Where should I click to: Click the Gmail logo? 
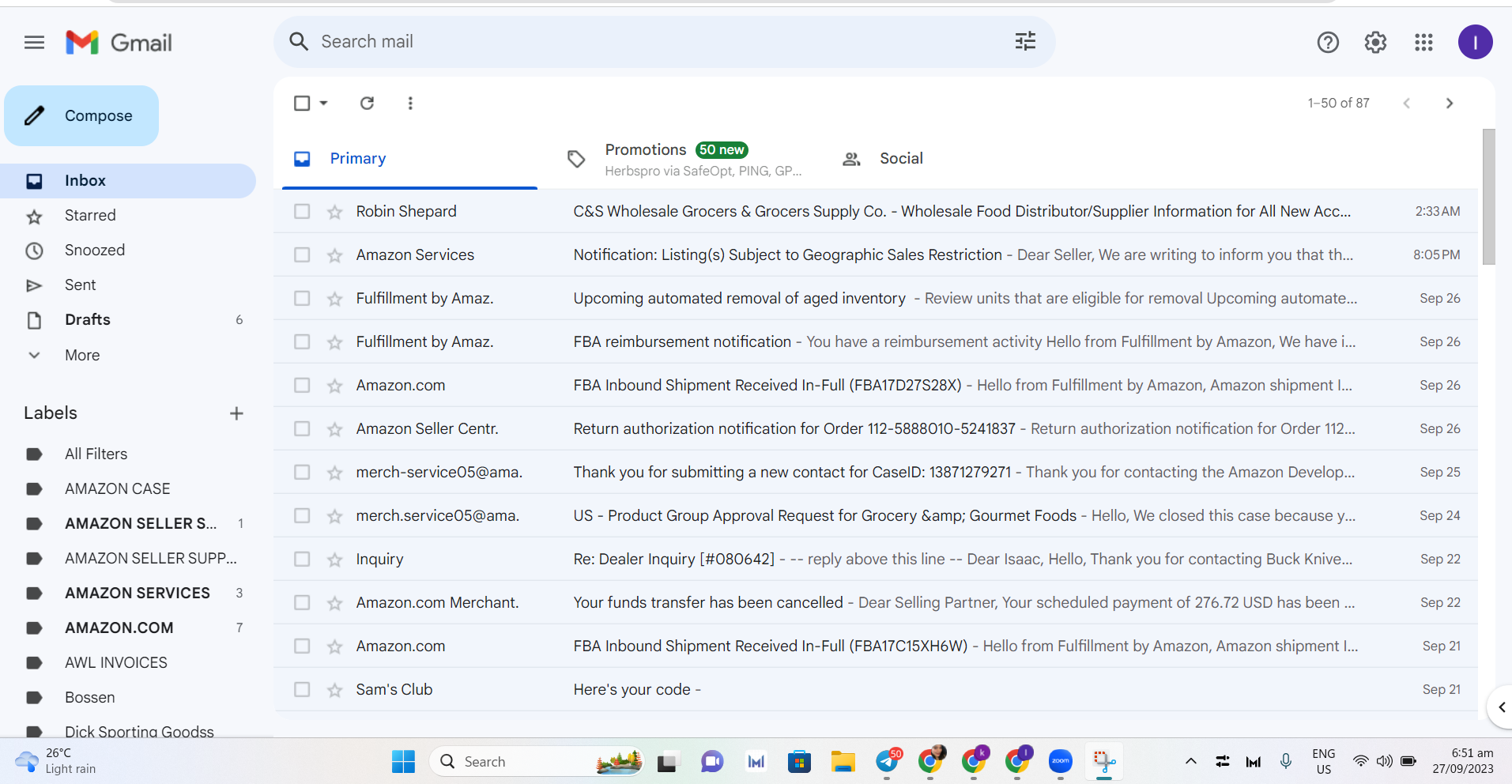coord(119,43)
